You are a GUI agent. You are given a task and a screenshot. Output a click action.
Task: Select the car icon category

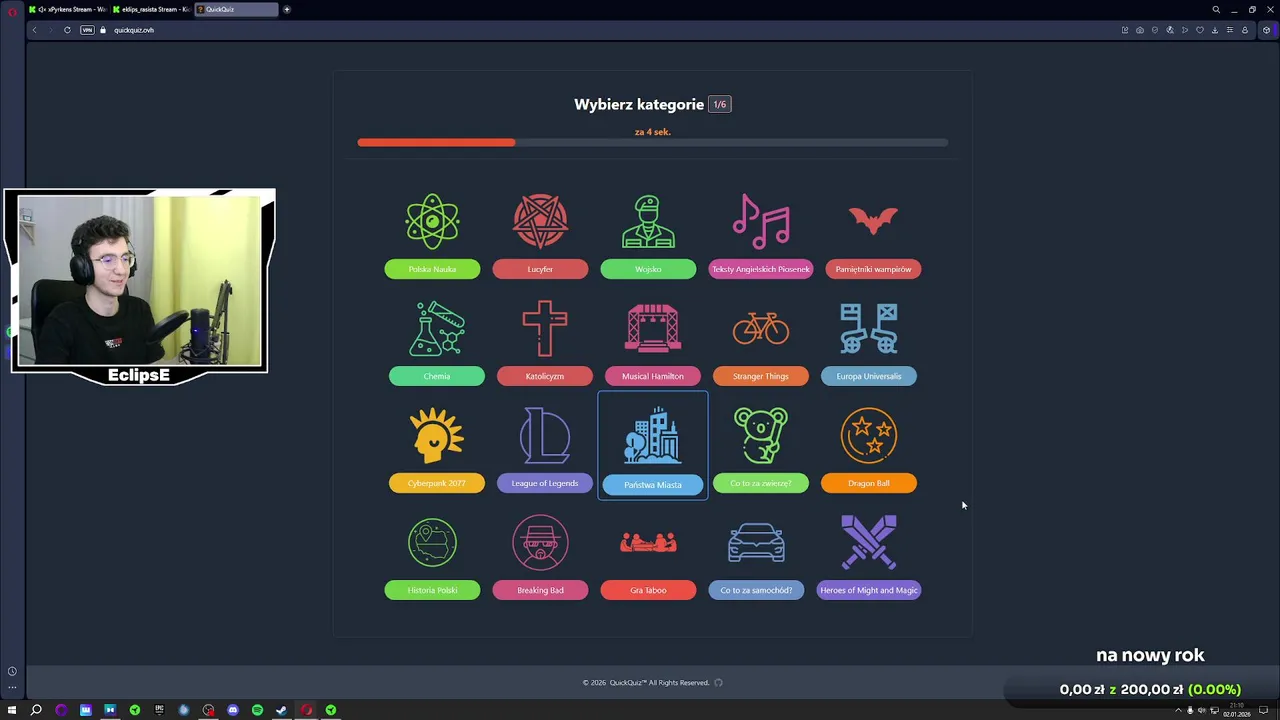[756, 543]
